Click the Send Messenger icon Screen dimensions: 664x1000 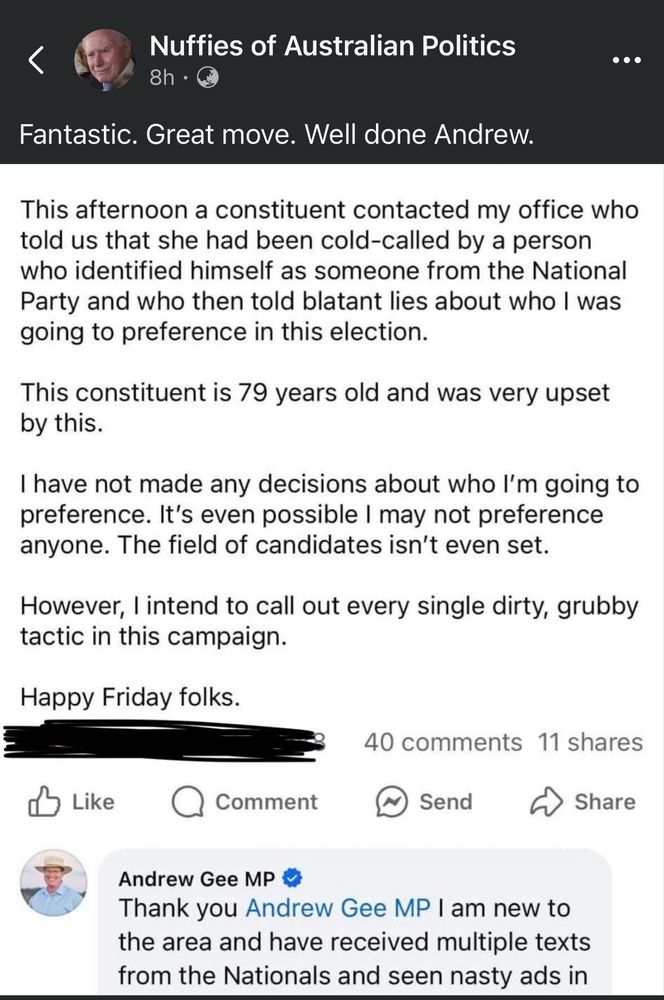[392, 800]
